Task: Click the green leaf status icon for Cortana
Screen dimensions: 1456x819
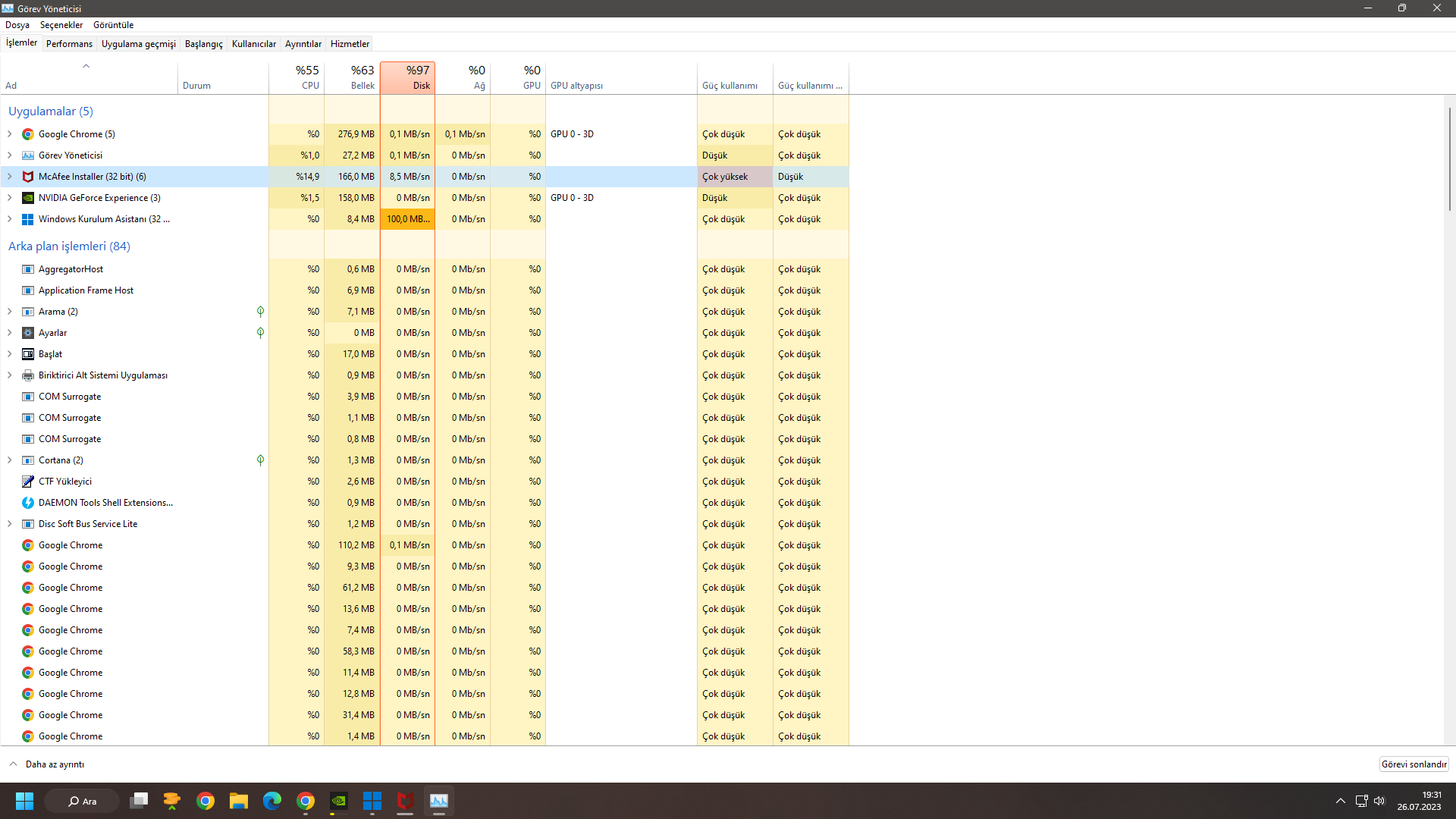Action: (260, 460)
